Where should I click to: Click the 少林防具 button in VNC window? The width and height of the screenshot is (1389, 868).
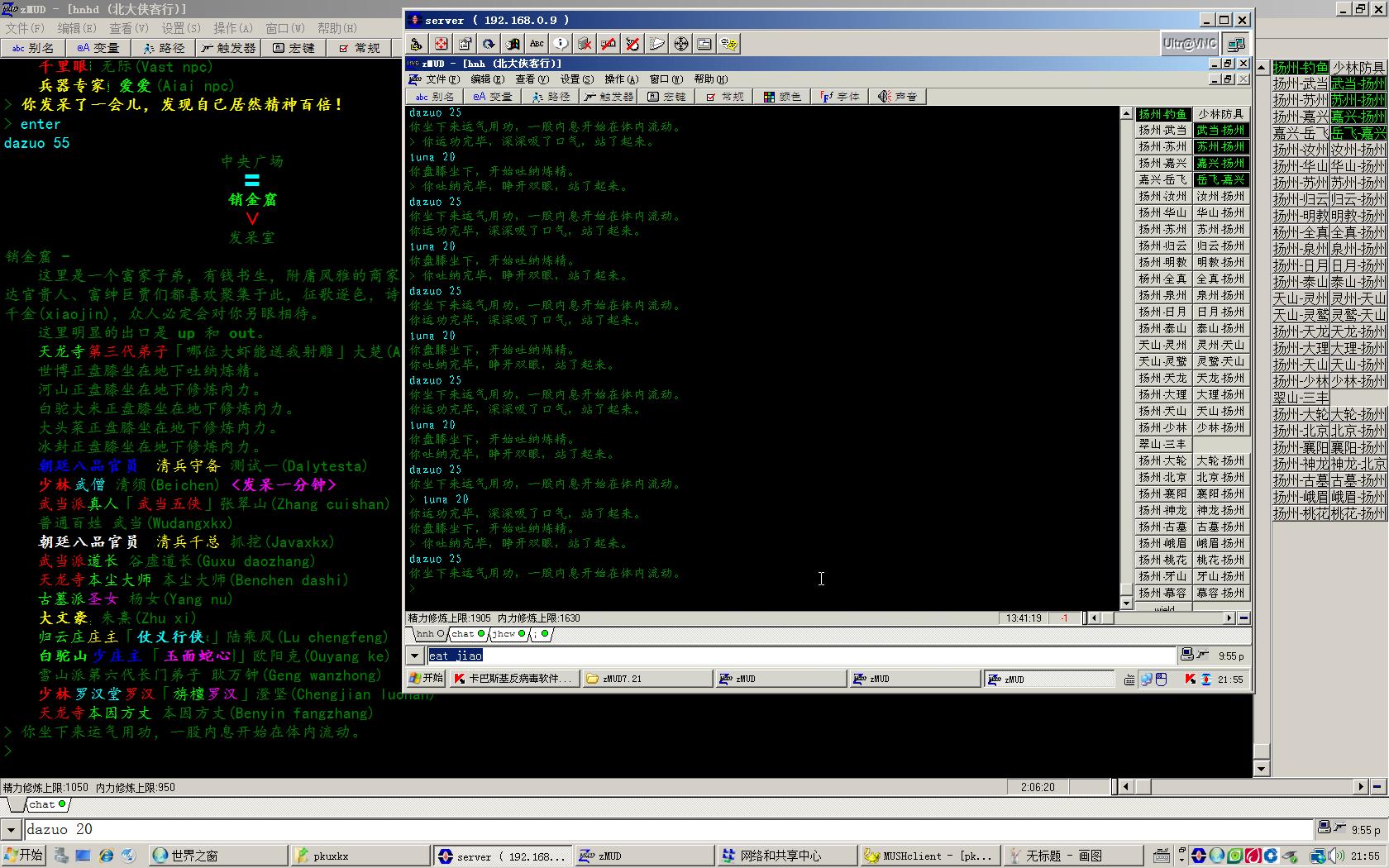point(1220,114)
